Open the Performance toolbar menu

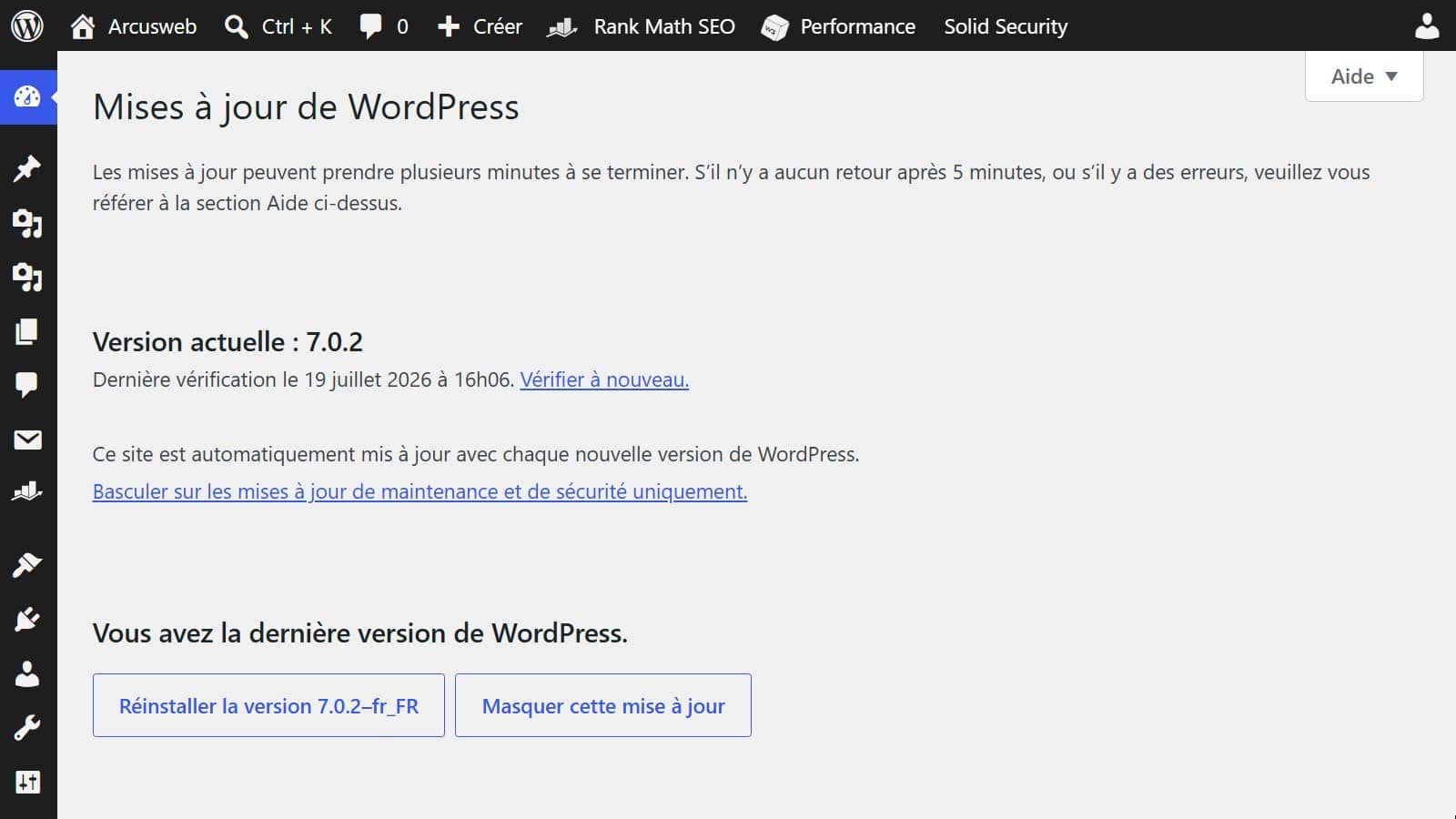(x=838, y=26)
